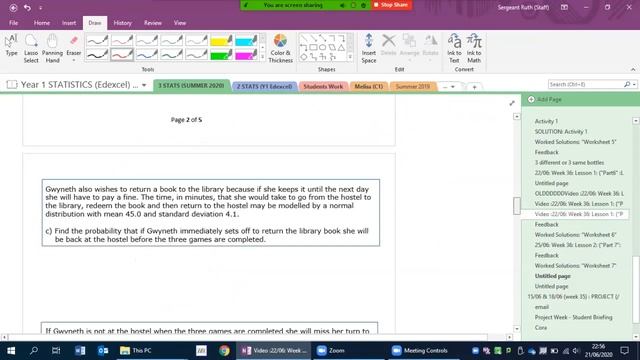The image size is (640, 360).
Task: Click the Undo button in title bar
Action: coord(27,7)
